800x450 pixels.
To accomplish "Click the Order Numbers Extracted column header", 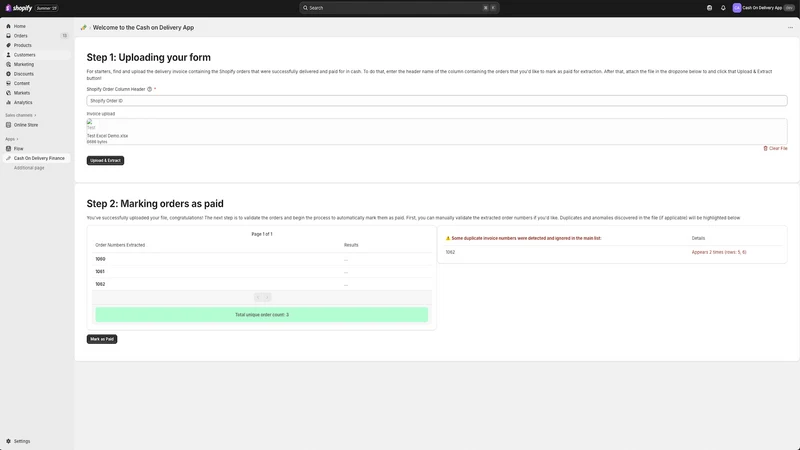I will point(120,245).
